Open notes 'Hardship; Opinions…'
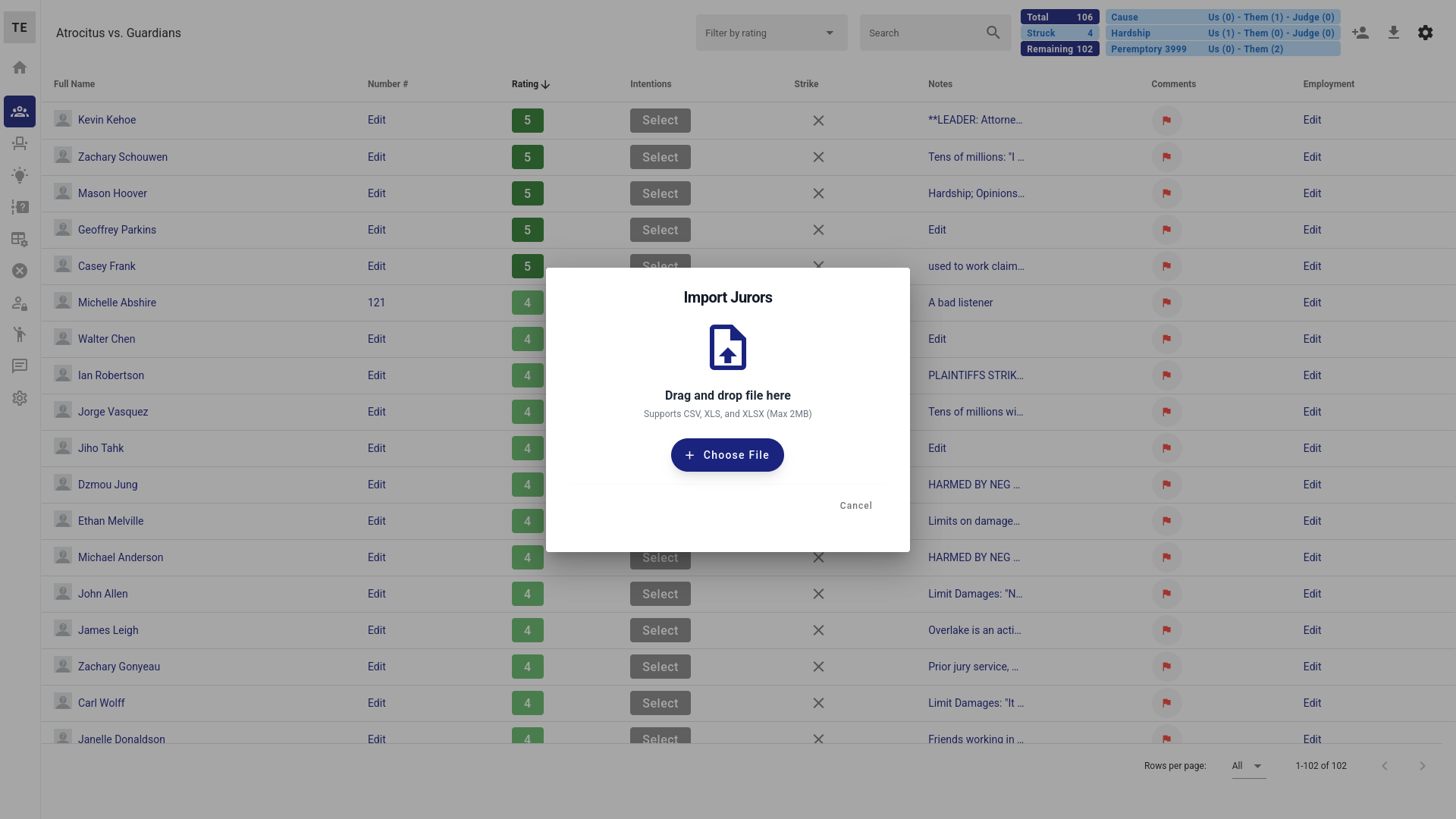 (976, 193)
